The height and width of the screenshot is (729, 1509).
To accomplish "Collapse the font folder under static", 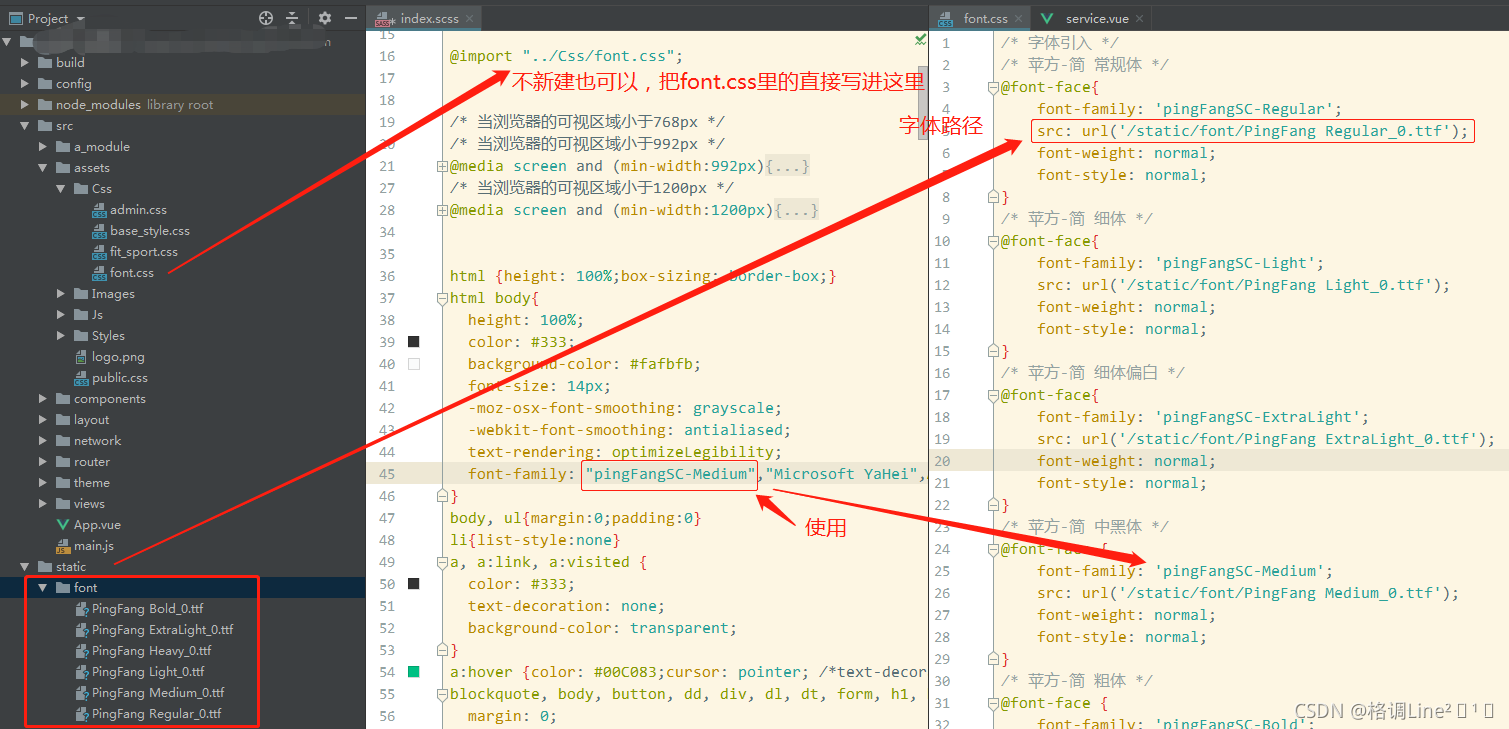I will 43,588.
